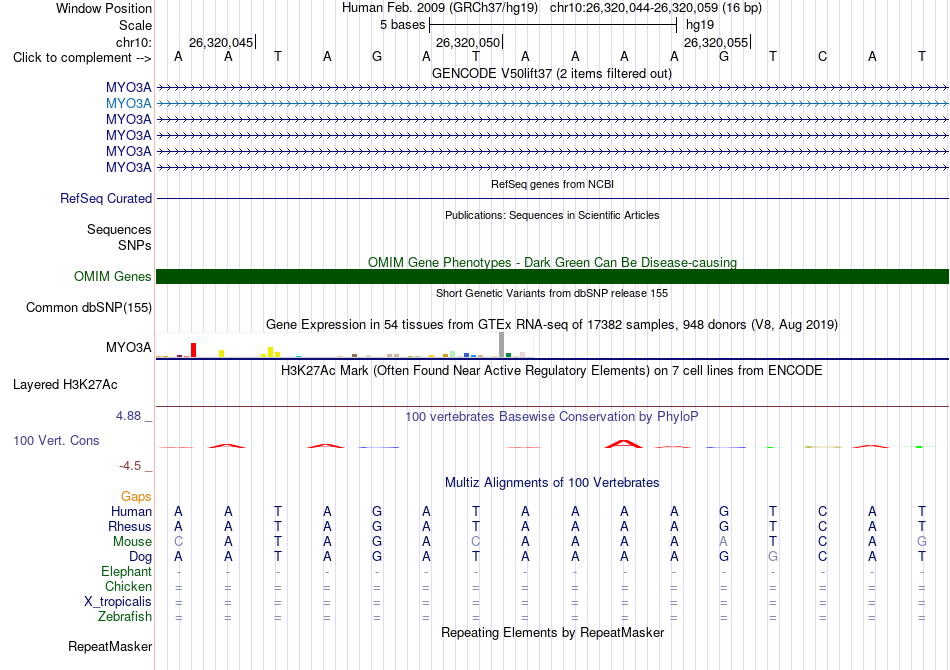Click 'Multiz Alignments of 100 Vertebrates' title
Viewport: 950px width, 670px height.
552,483
